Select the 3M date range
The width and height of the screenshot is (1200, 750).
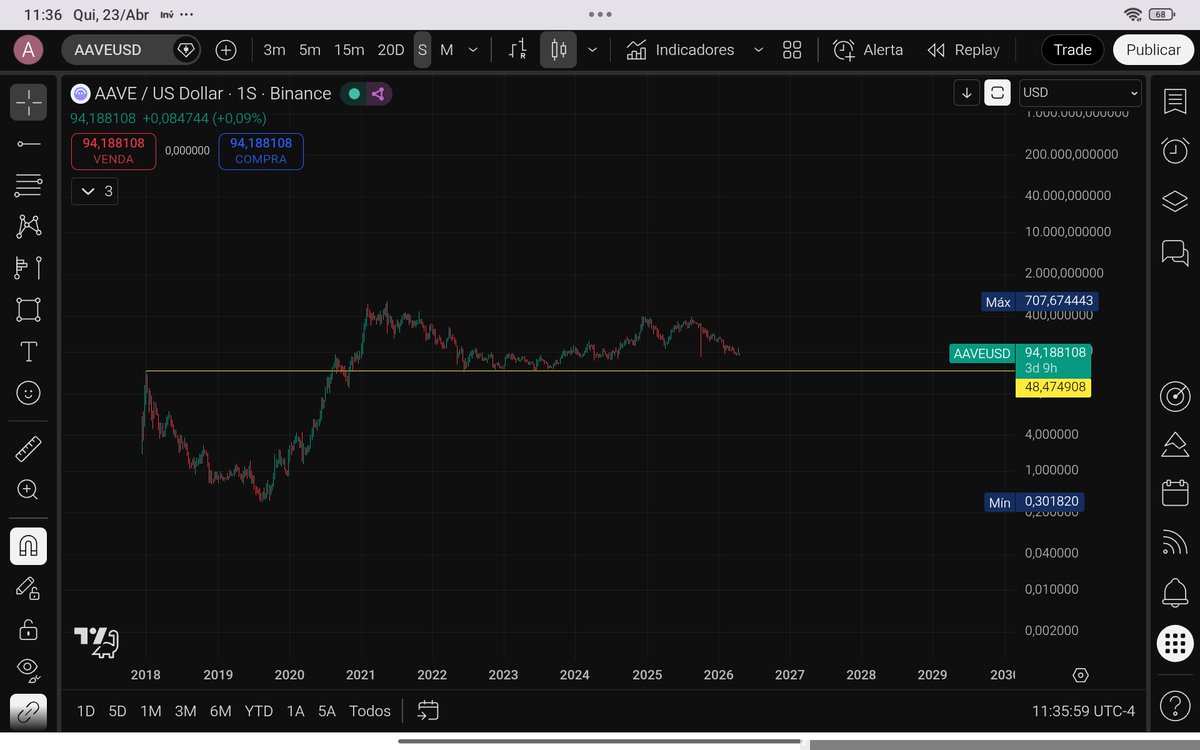click(x=185, y=711)
